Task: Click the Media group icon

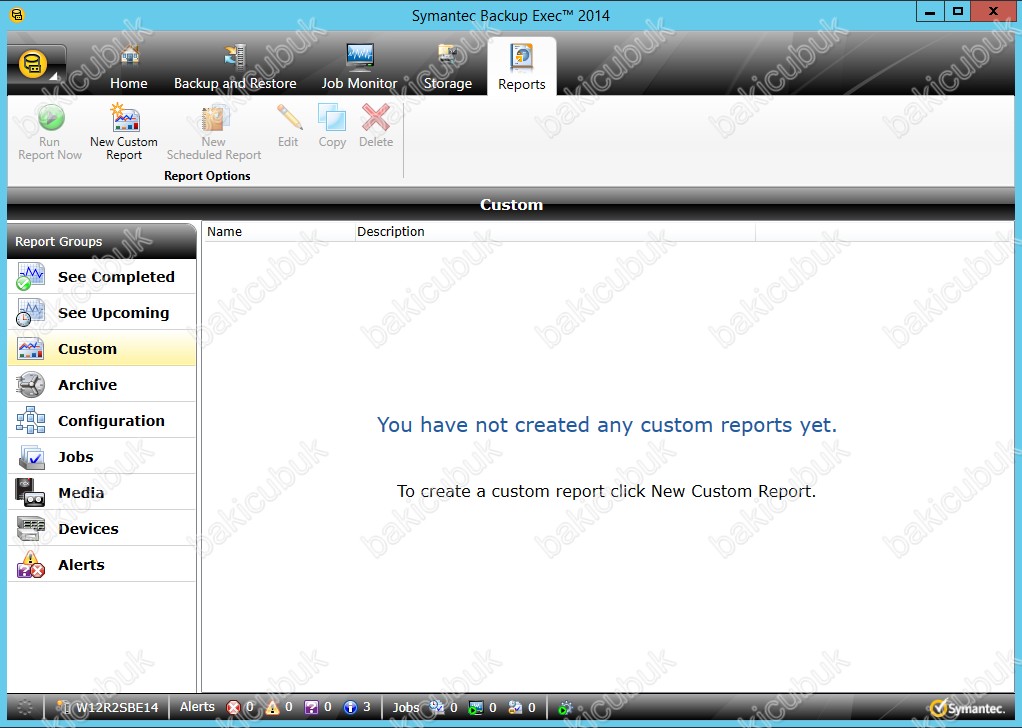Action: [30, 493]
